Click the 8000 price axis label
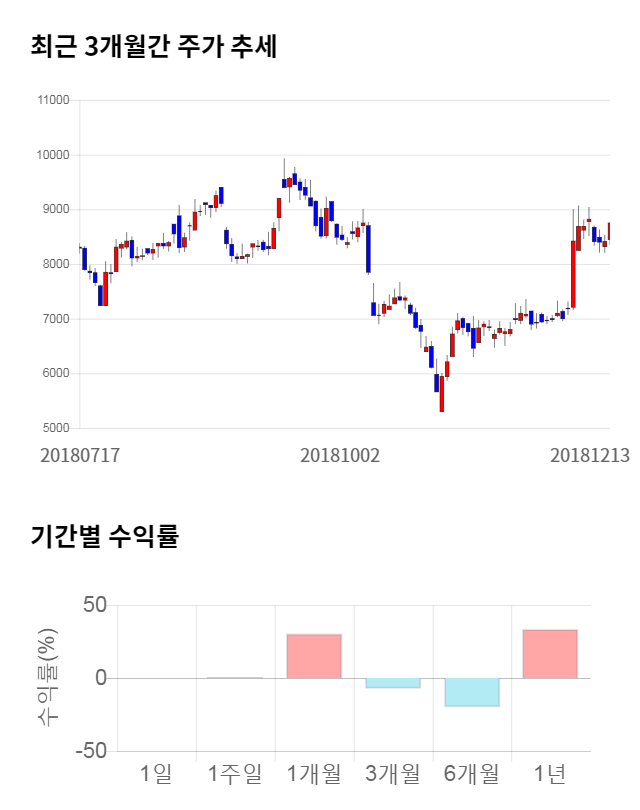 (x=54, y=265)
